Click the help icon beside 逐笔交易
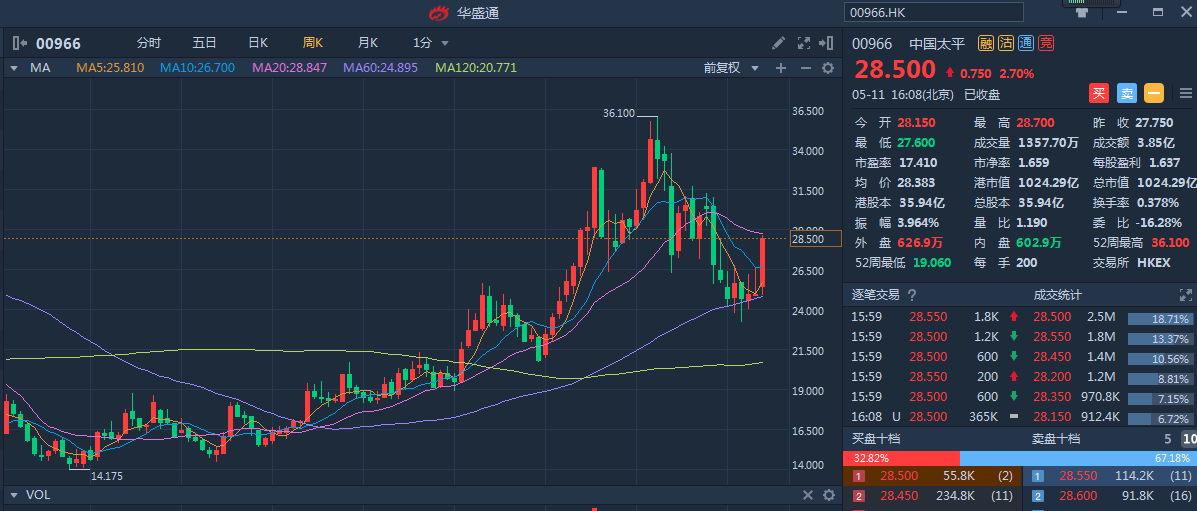 click(911, 295)
